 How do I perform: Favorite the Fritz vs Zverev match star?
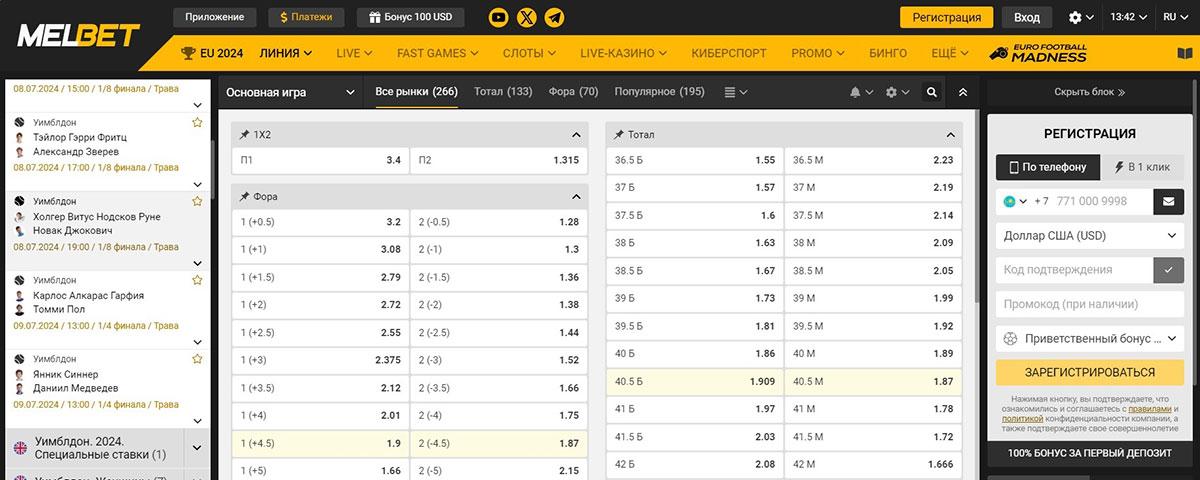197,122
